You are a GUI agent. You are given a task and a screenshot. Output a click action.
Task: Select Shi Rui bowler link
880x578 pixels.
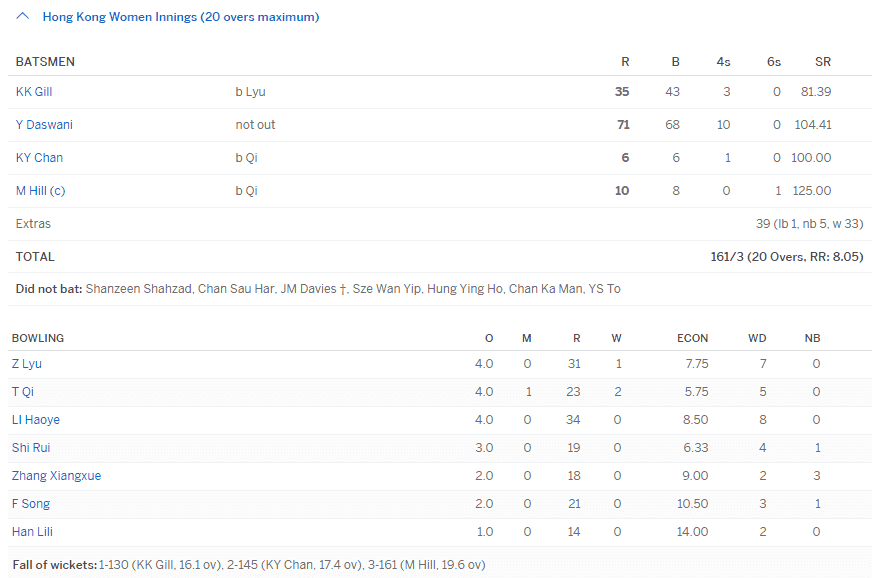click(31, 448)
